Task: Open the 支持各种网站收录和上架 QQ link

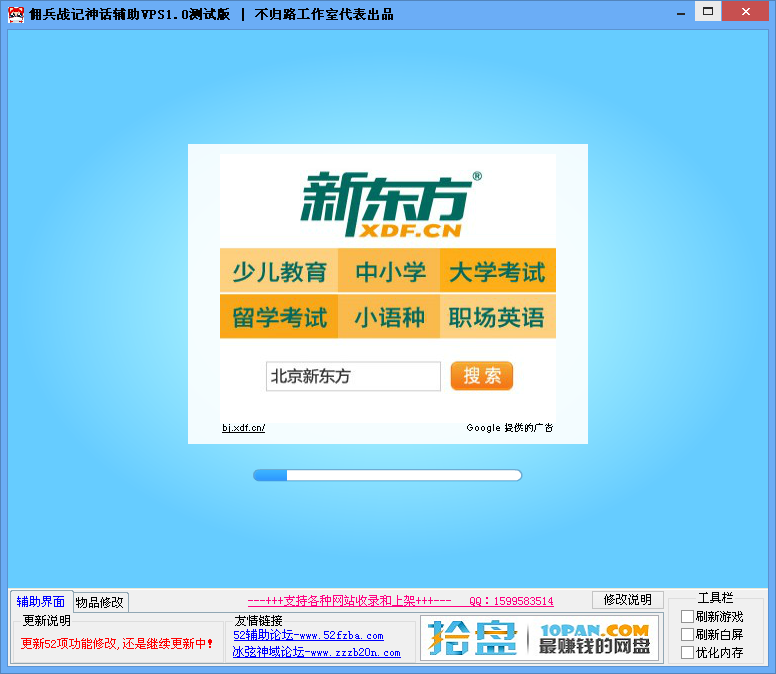Action: point(400,601)
